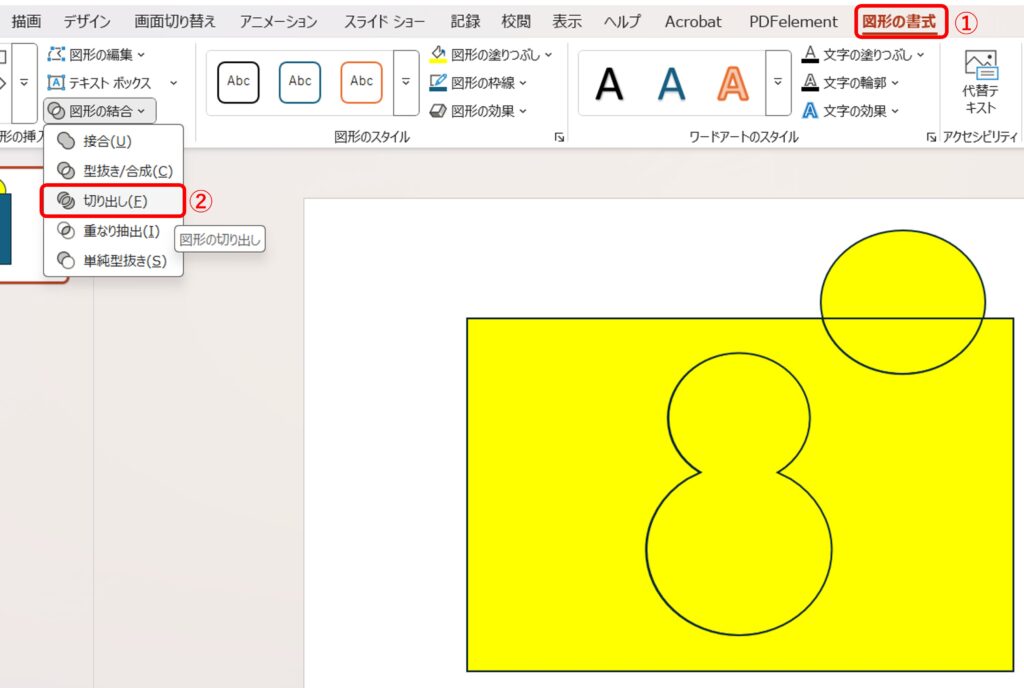
Task: Select the black outline Abc shape style
Action: [238, 82]
